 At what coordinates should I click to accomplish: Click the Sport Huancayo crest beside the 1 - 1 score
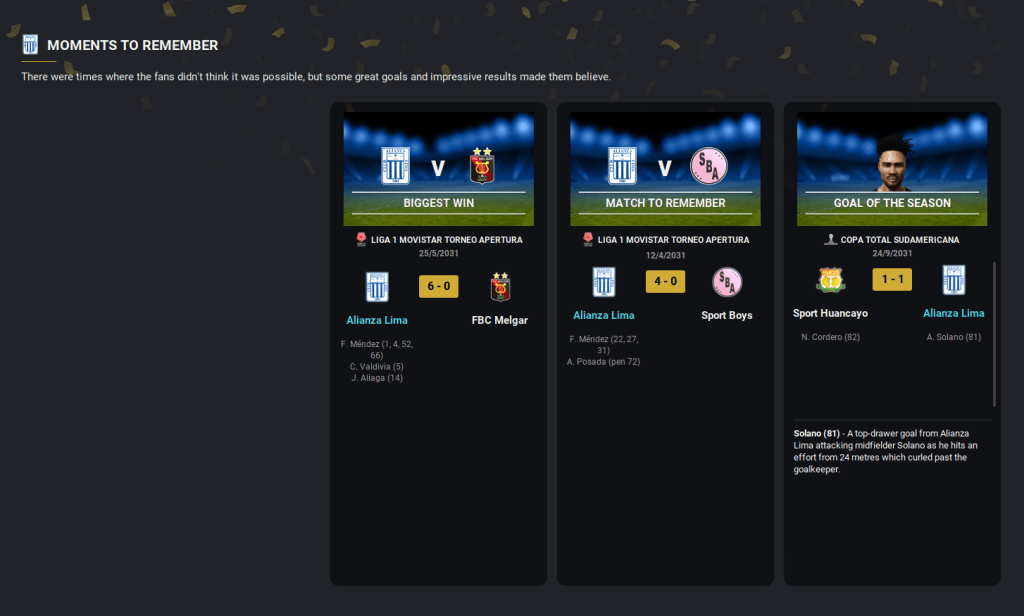tap(831, 280)
